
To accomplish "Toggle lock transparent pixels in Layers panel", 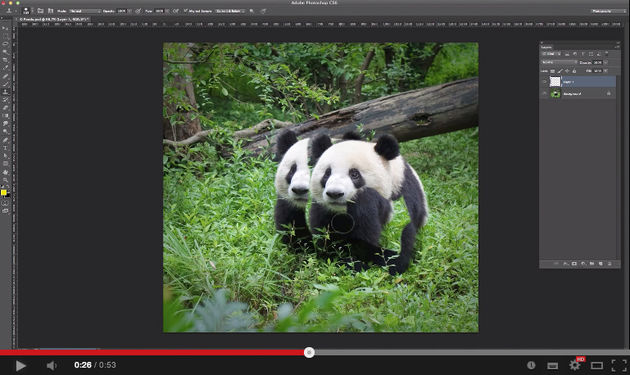I will (552, 71).
